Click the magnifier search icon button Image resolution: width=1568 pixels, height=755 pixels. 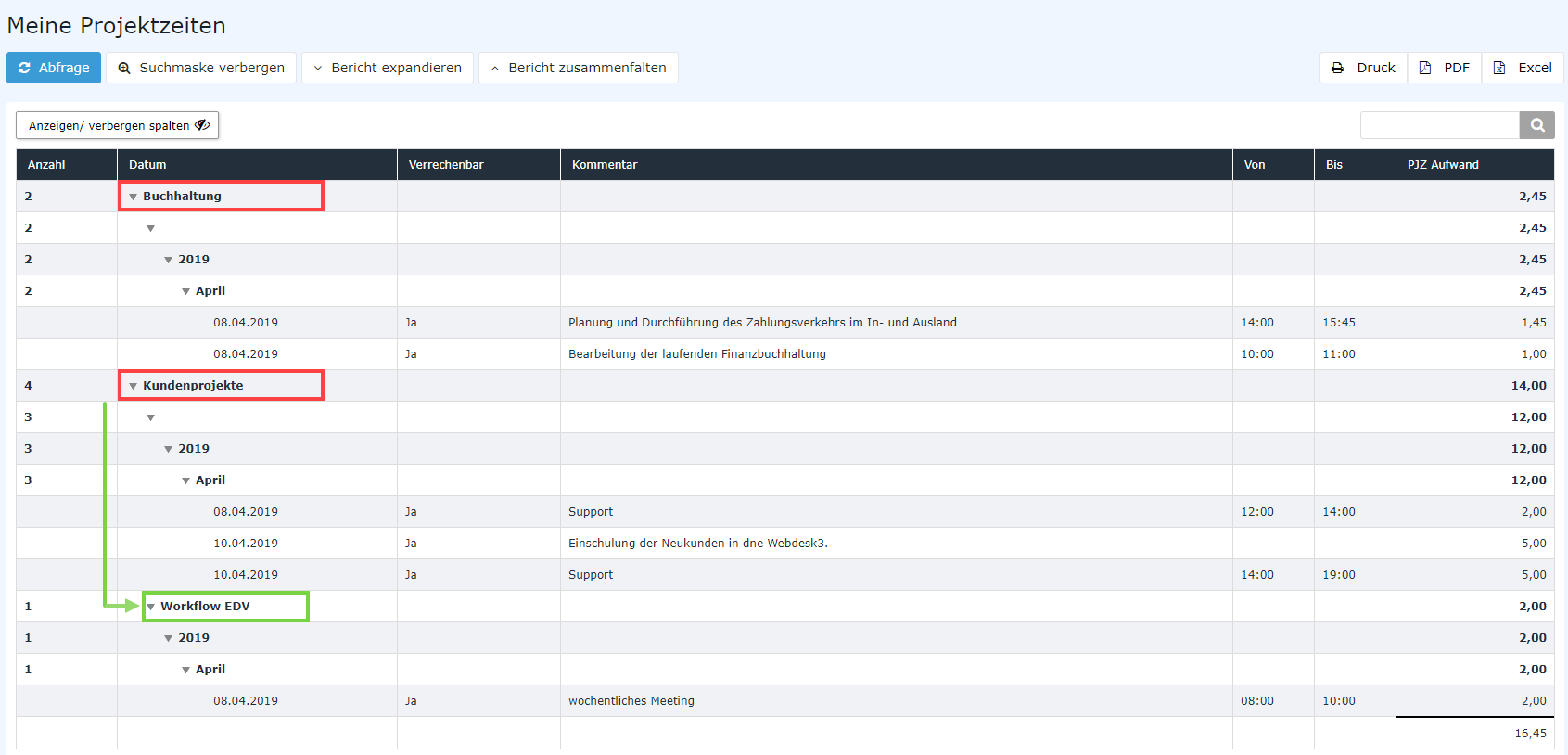[1537, 125]
